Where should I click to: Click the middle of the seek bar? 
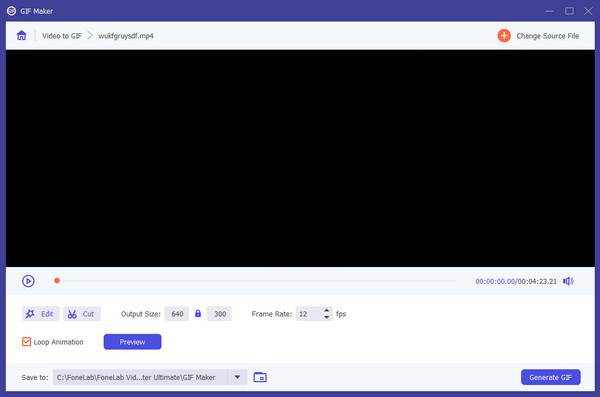tap(256, 281)
